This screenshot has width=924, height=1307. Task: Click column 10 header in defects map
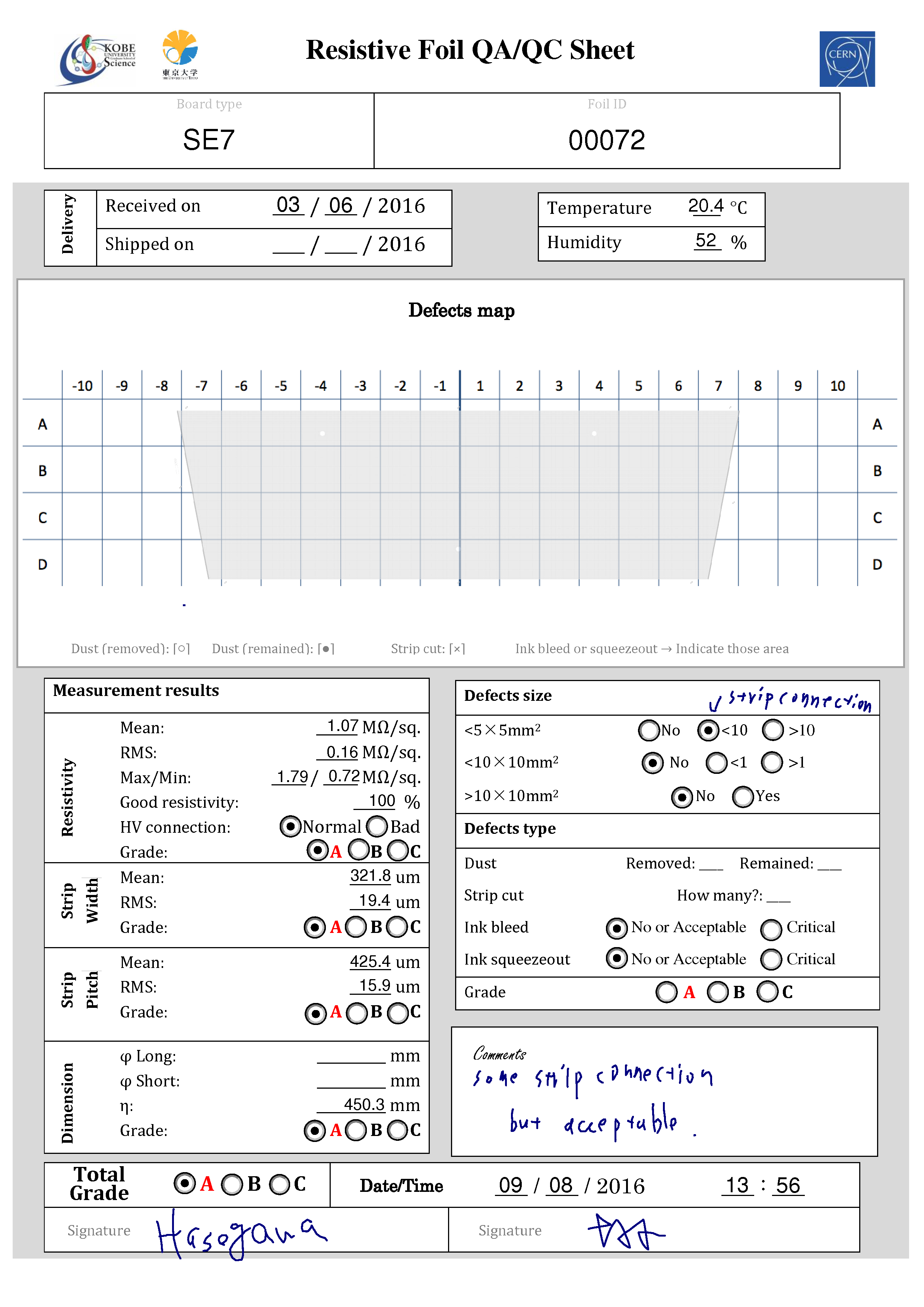click(x=838, y=386)
